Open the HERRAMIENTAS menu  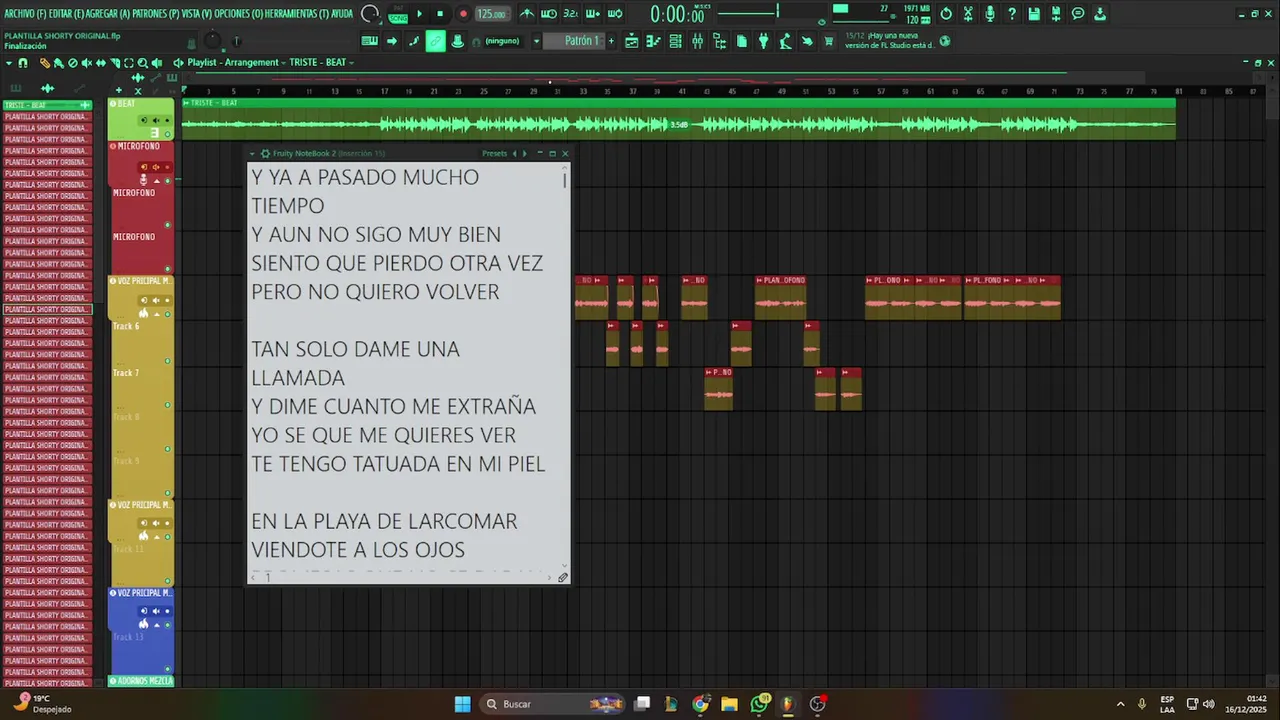tap(297, 14)
